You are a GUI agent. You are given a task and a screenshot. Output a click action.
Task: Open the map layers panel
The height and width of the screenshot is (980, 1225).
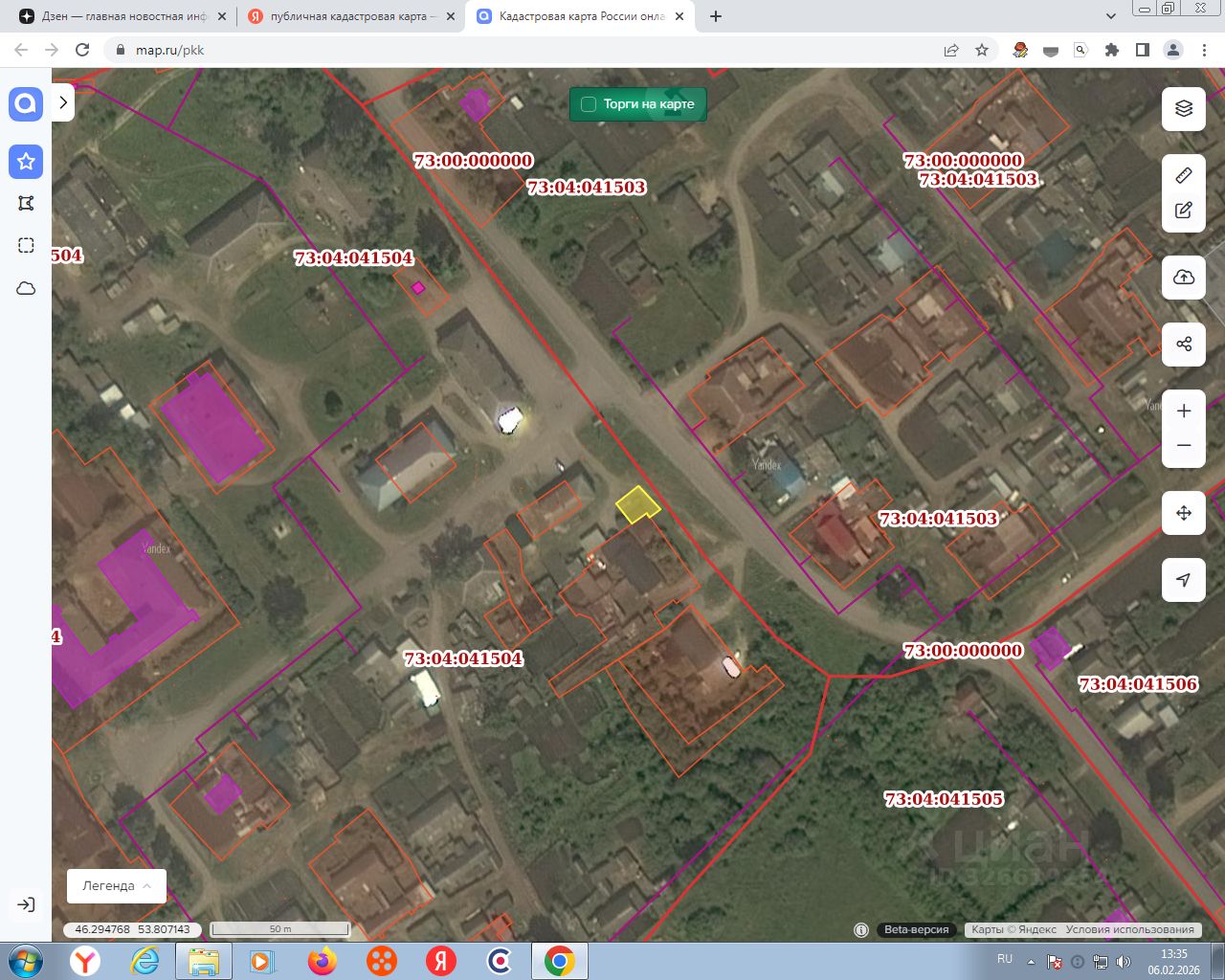click(x=1184, y=108)
